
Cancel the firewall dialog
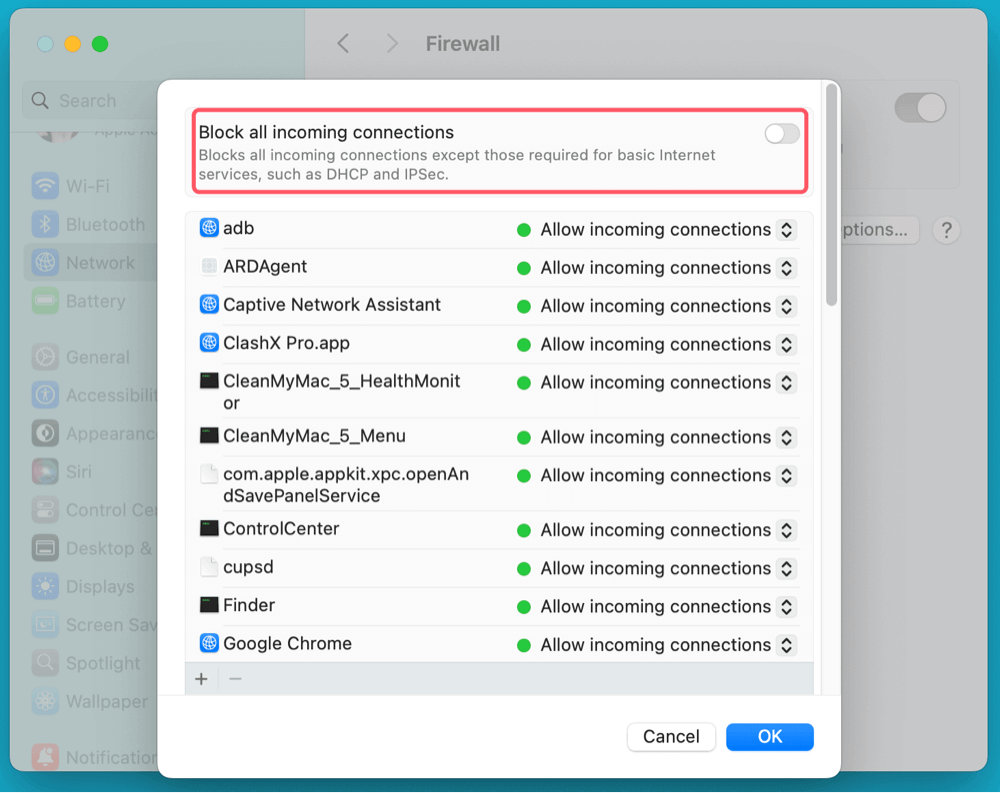coord(670,736)
